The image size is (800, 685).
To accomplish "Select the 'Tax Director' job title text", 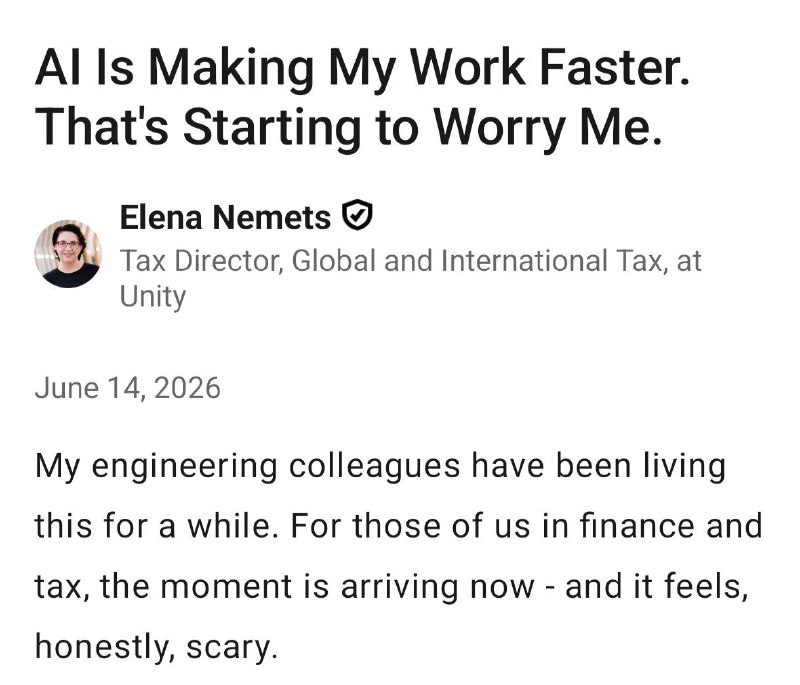I will click(x=200, y=261).
